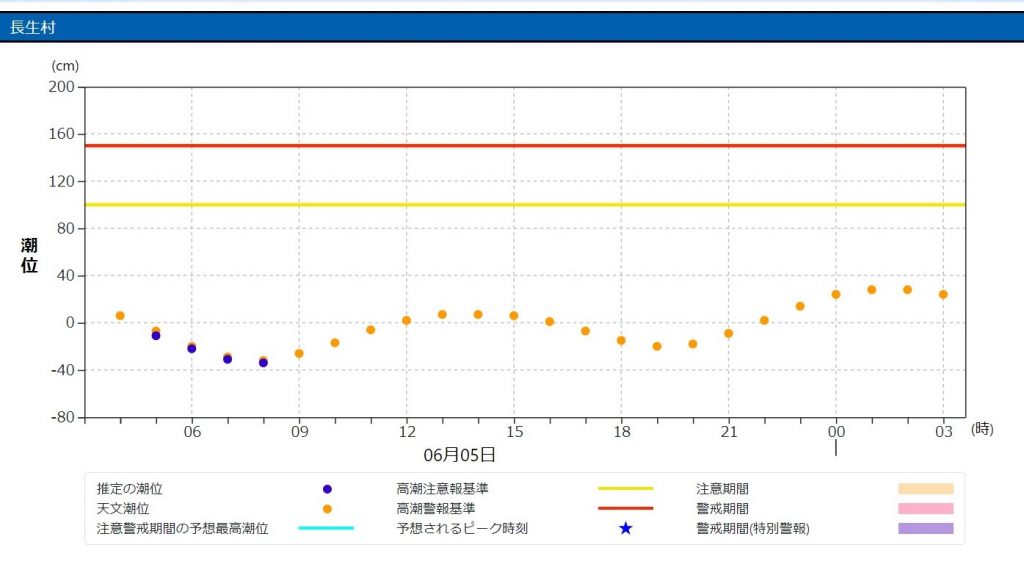Screen dimensions: 1024x567
Task: Click the 06月05日 date label
Action: (459, 455)
